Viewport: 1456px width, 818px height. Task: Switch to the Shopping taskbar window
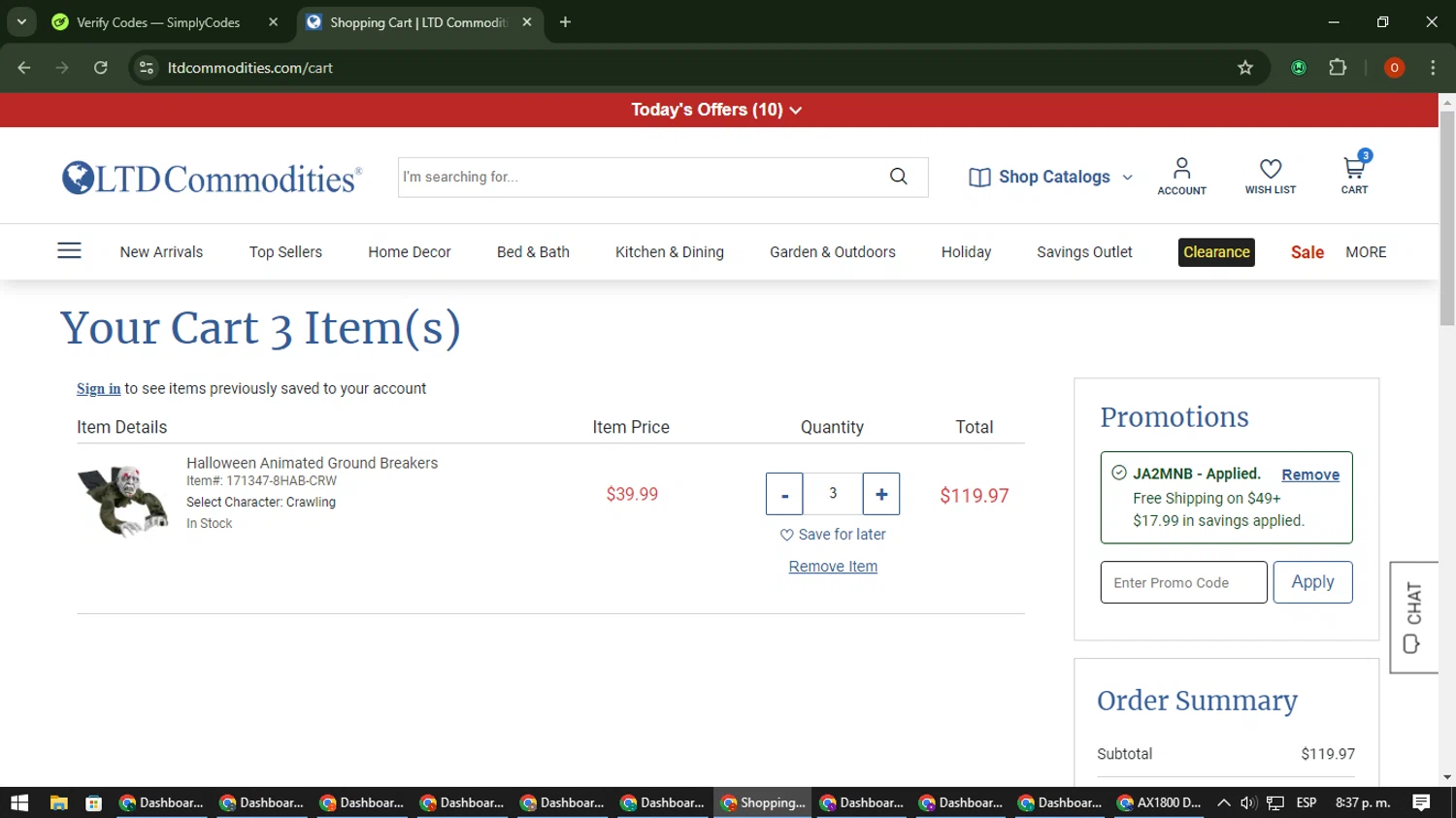coord(764,802)
